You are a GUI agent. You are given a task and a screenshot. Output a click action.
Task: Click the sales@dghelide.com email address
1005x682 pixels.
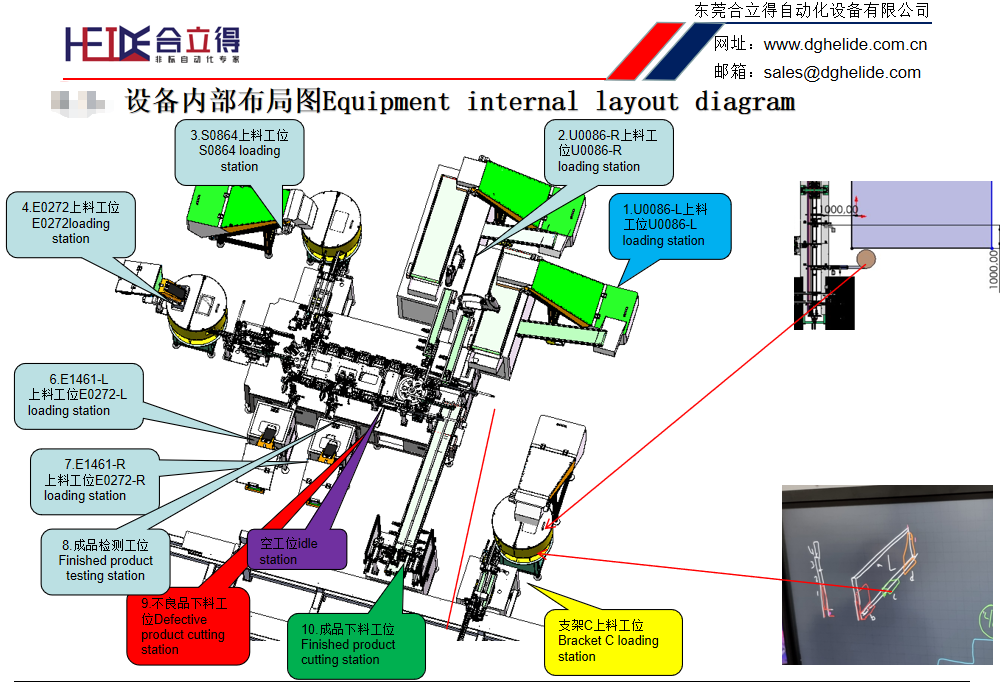[x=842, y=72]
